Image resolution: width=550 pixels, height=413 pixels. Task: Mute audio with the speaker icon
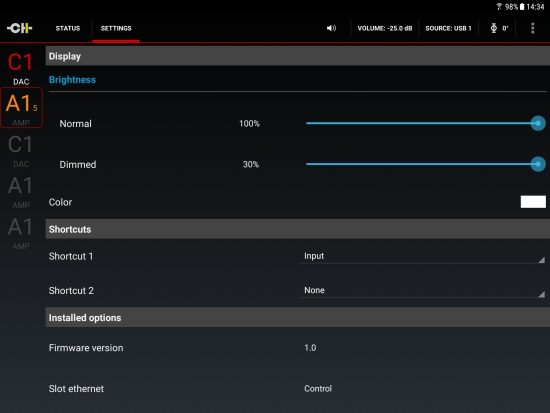point(331,28)
